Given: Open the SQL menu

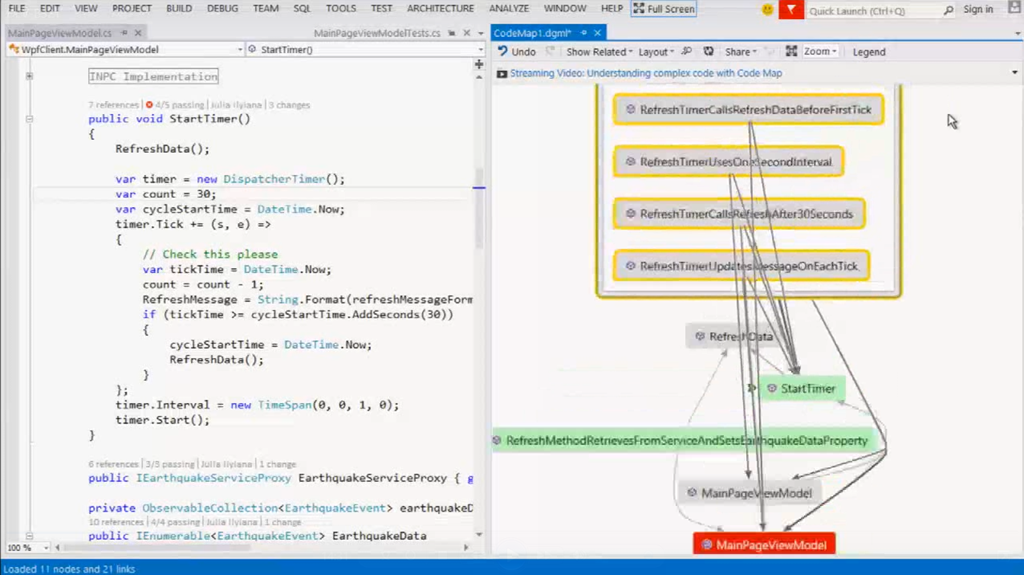Looking at the screenshot, I should click(302, 8).
